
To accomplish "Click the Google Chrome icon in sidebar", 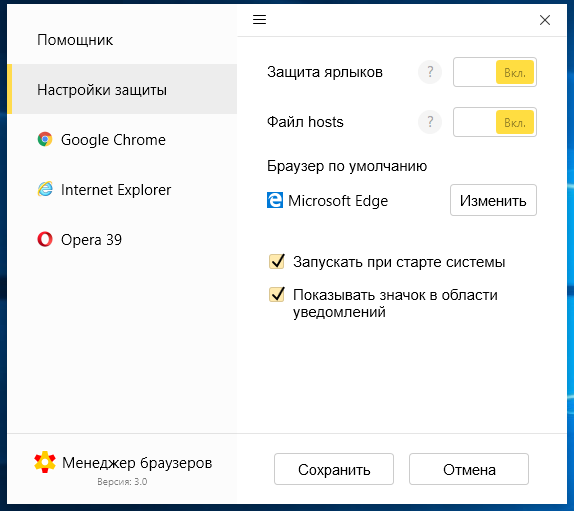I will (x=45, y=139).
